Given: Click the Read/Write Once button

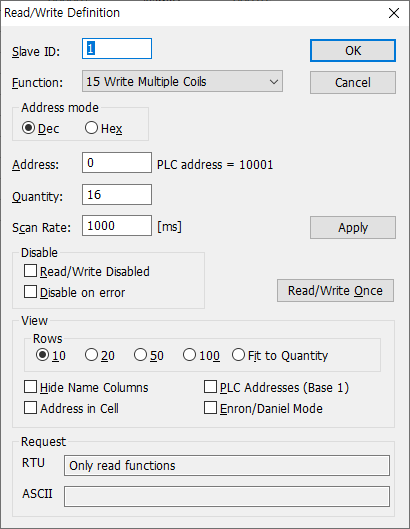Looking at the screenshot, I should (335, 290).
